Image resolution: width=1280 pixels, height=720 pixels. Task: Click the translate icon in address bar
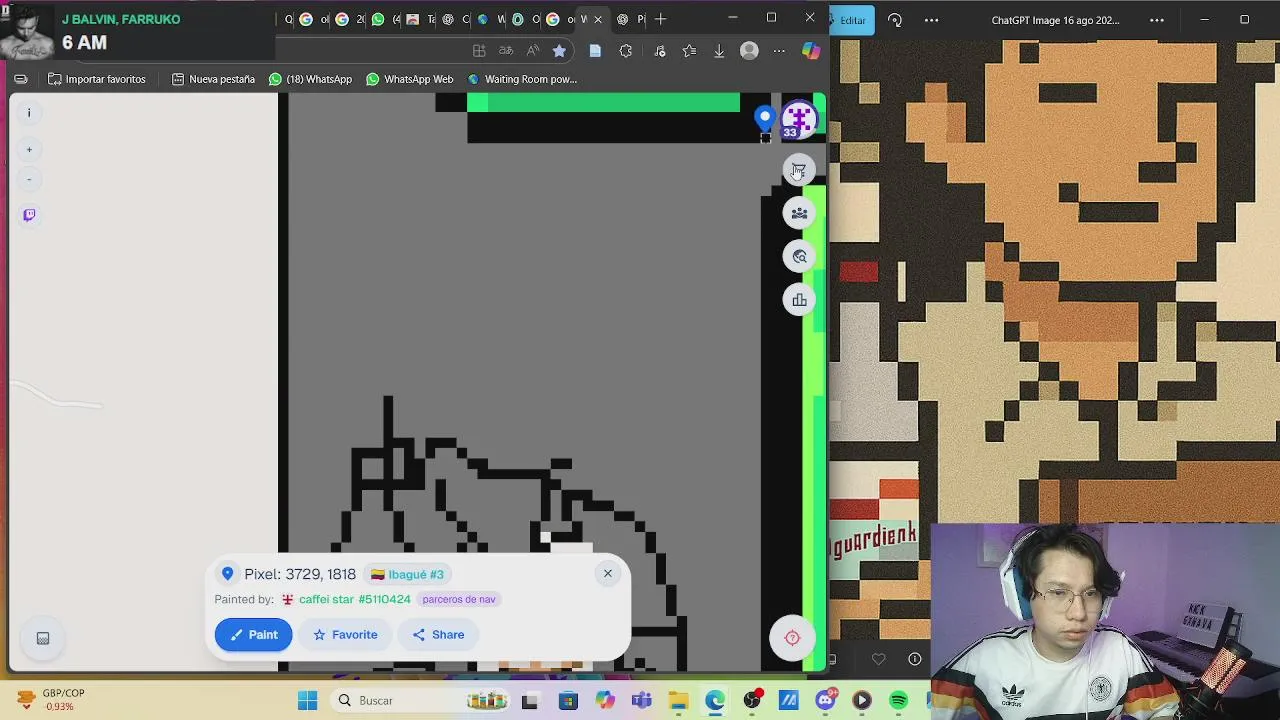[x=506, y=51]
